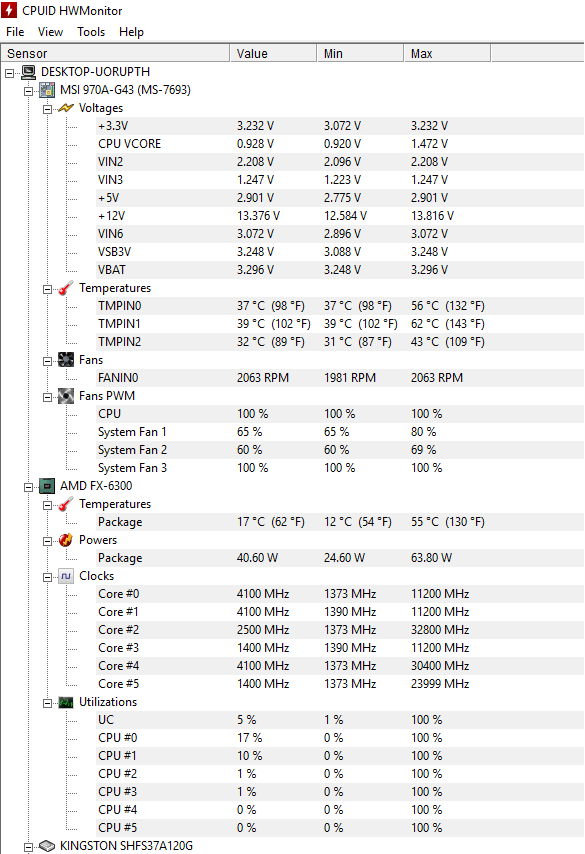Open the View menu
The height and width of the screenshot is (854, 585).
point(50,32)
